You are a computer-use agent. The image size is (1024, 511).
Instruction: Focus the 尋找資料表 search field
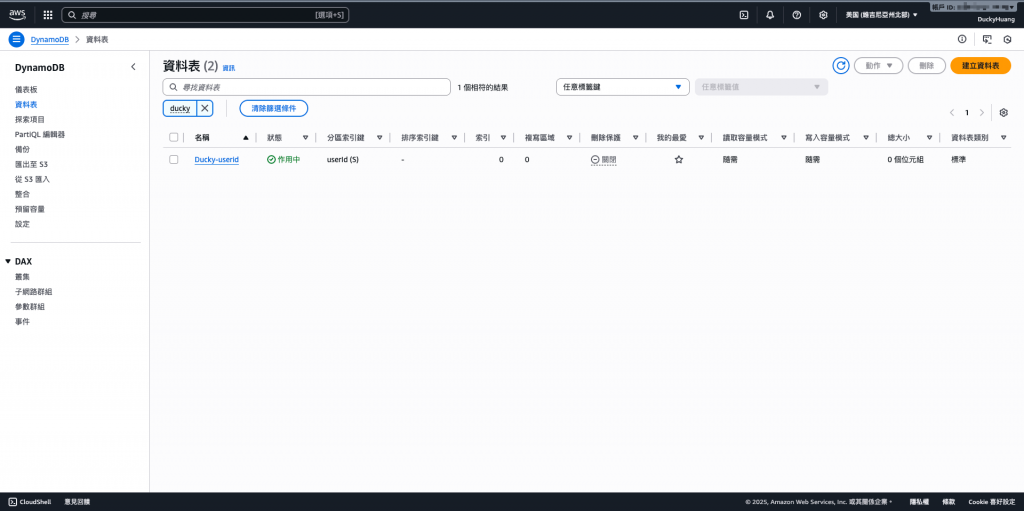tap(306, 87)
